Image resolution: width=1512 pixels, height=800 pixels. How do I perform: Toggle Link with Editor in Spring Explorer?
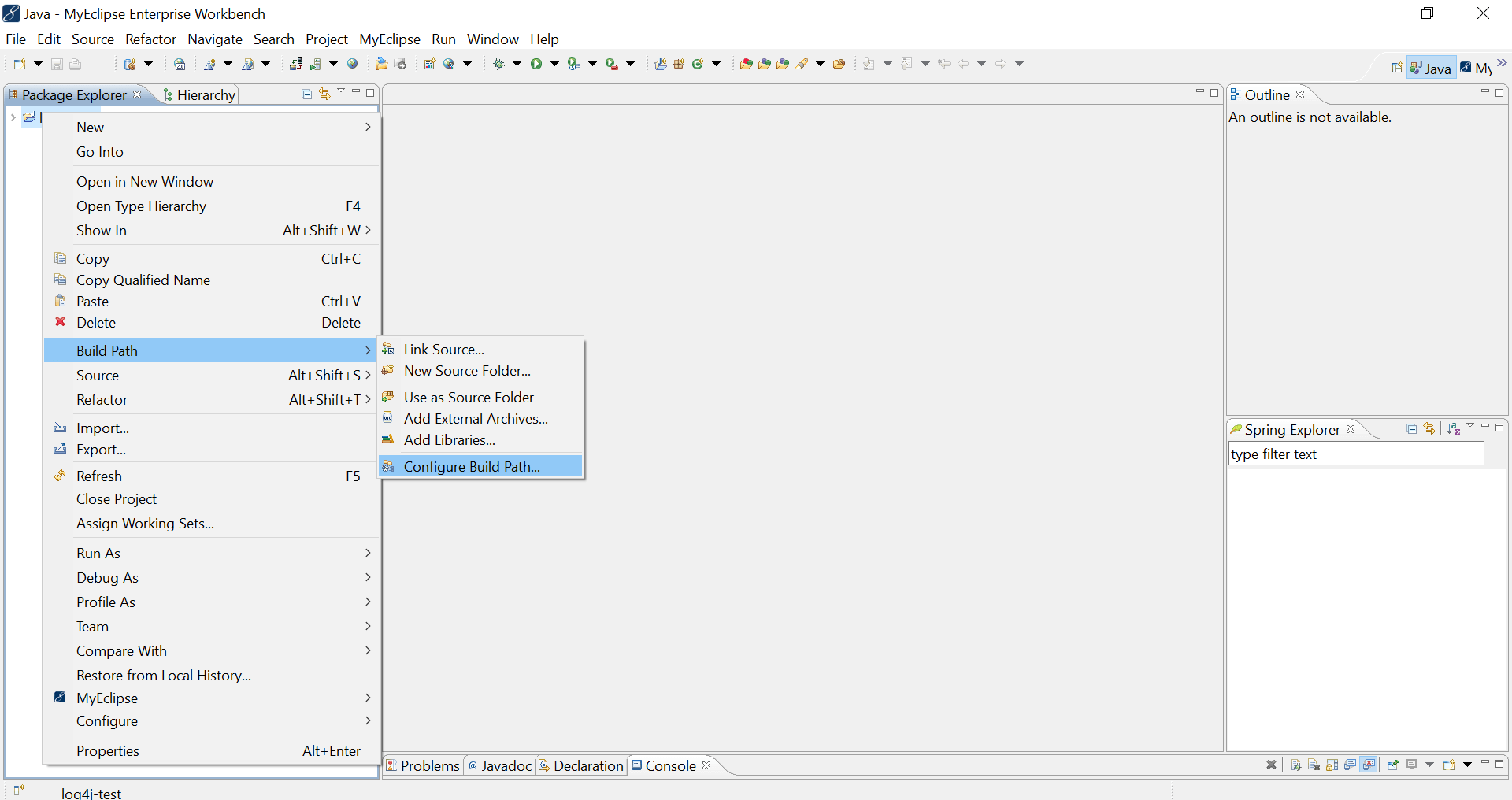coord(1429,428)
